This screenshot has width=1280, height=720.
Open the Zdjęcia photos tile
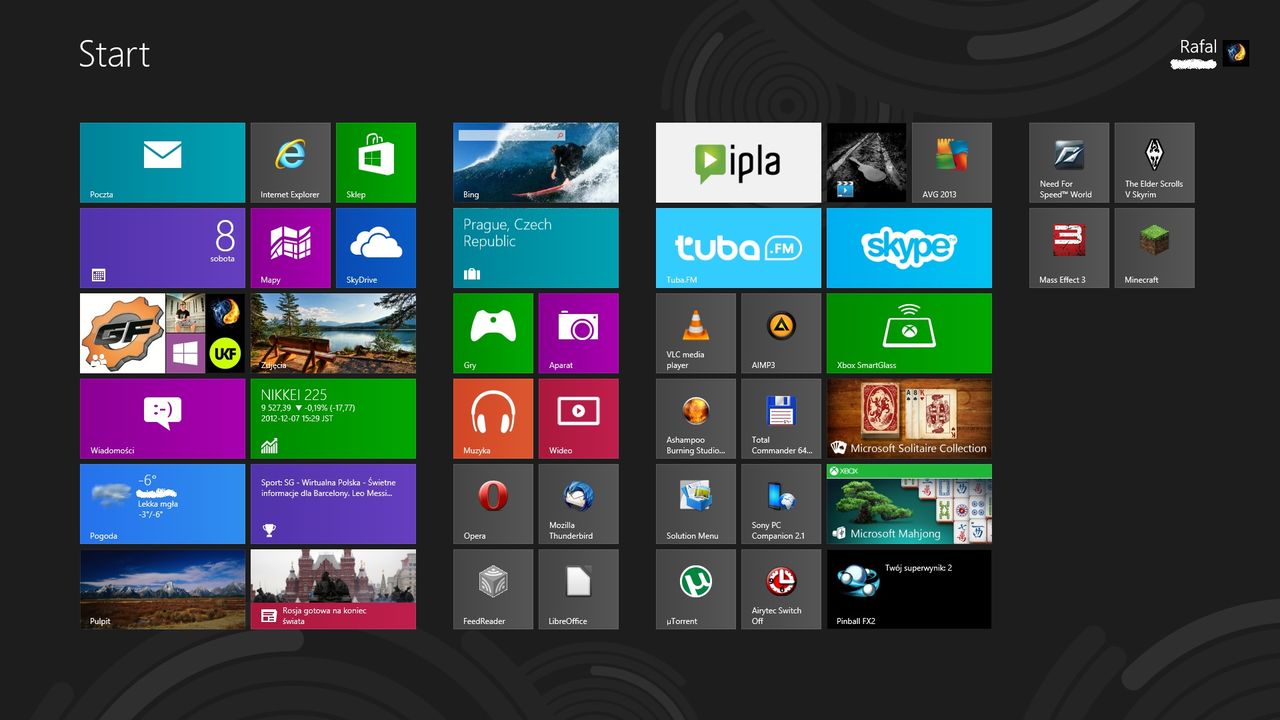pos(333,333)
